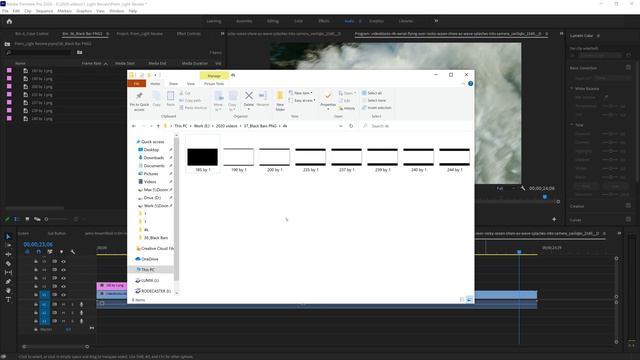Toggle lock on the Master track

[x=36, y=329]
